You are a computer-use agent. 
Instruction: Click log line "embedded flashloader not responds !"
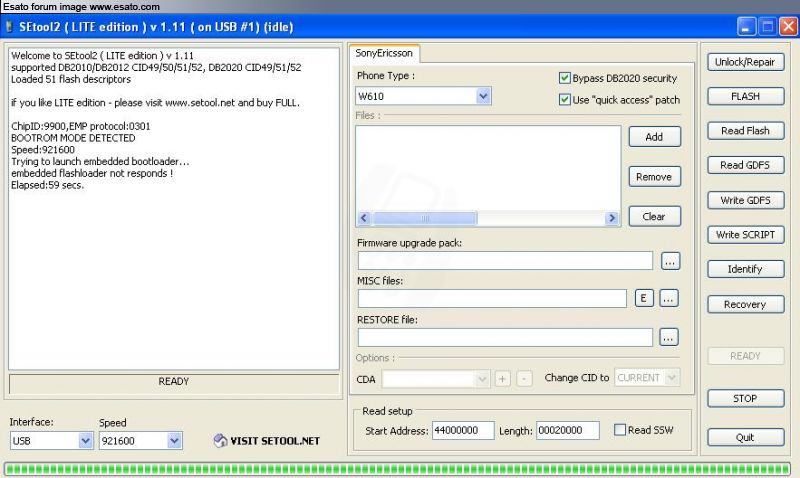pyautogui.click(x=92, y=173)
